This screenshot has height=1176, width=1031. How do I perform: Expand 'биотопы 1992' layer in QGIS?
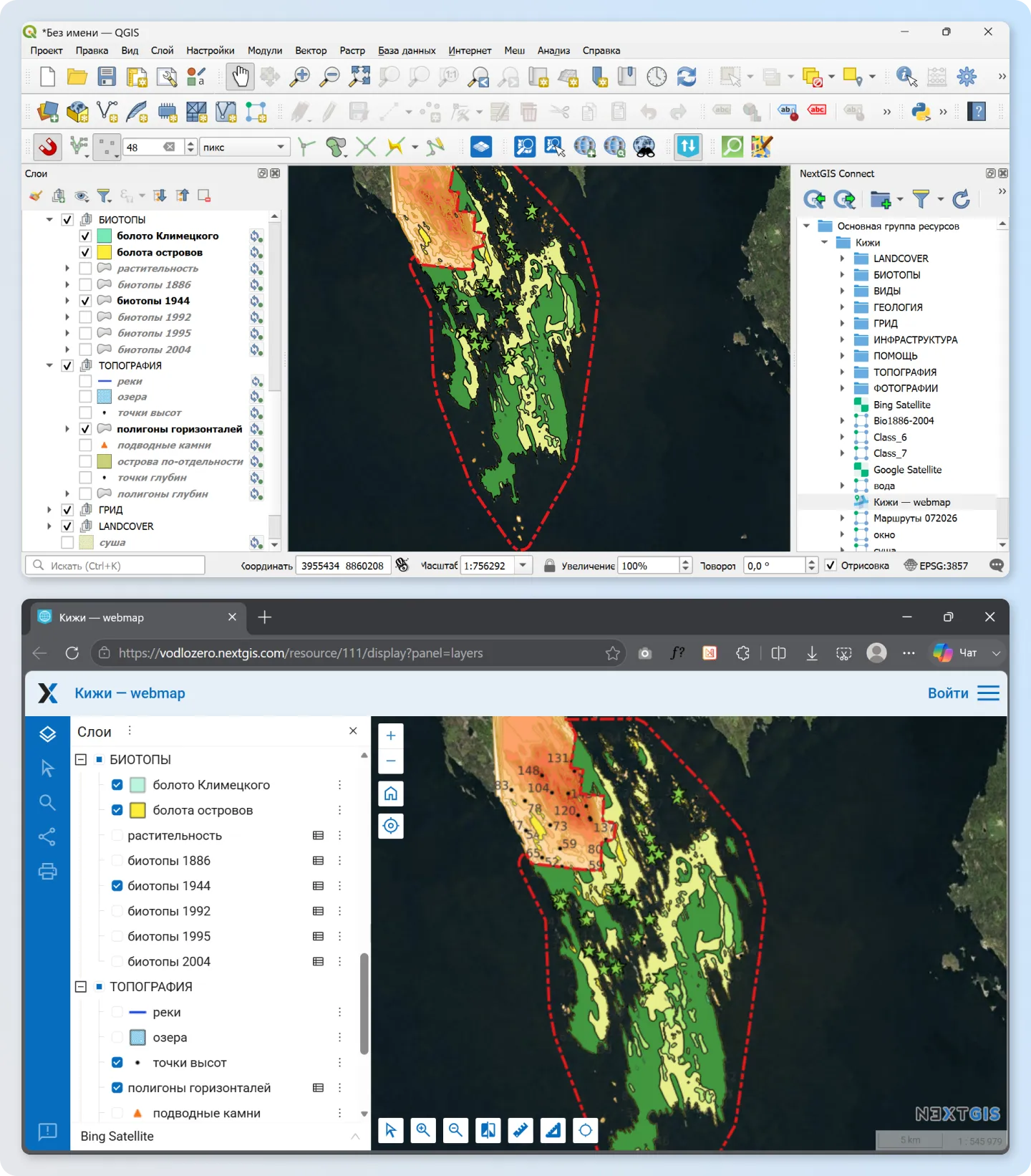click(x=67, y=317)
